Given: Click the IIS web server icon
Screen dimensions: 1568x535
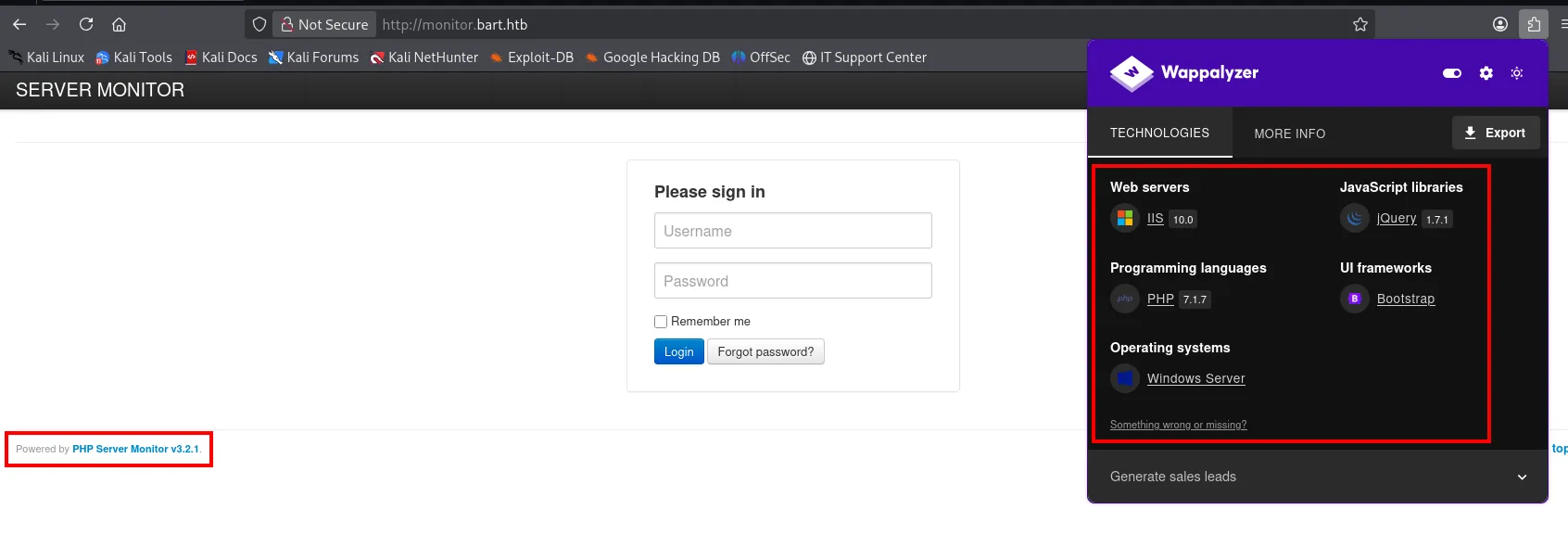Looking at the screenshot, I should pyautogui.click(x=1125, y=218).
